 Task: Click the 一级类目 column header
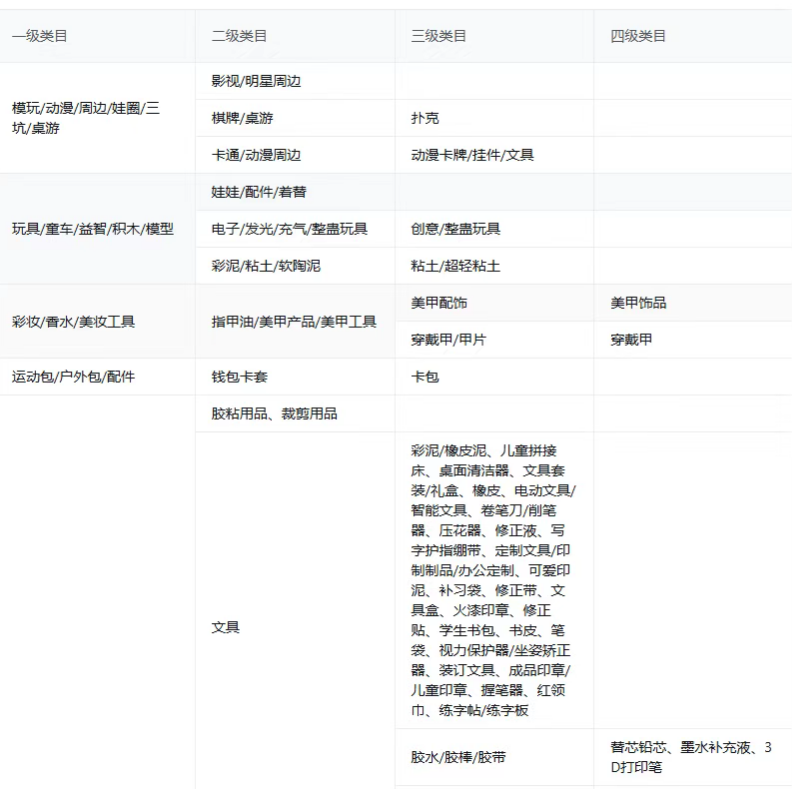click(x=40, y=36)
